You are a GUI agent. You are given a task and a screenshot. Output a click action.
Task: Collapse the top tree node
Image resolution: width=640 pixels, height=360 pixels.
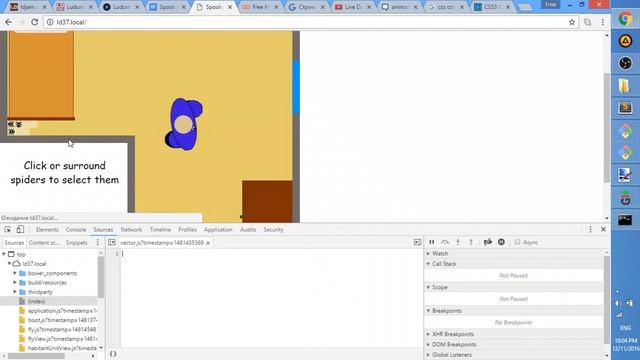point(4,254)
